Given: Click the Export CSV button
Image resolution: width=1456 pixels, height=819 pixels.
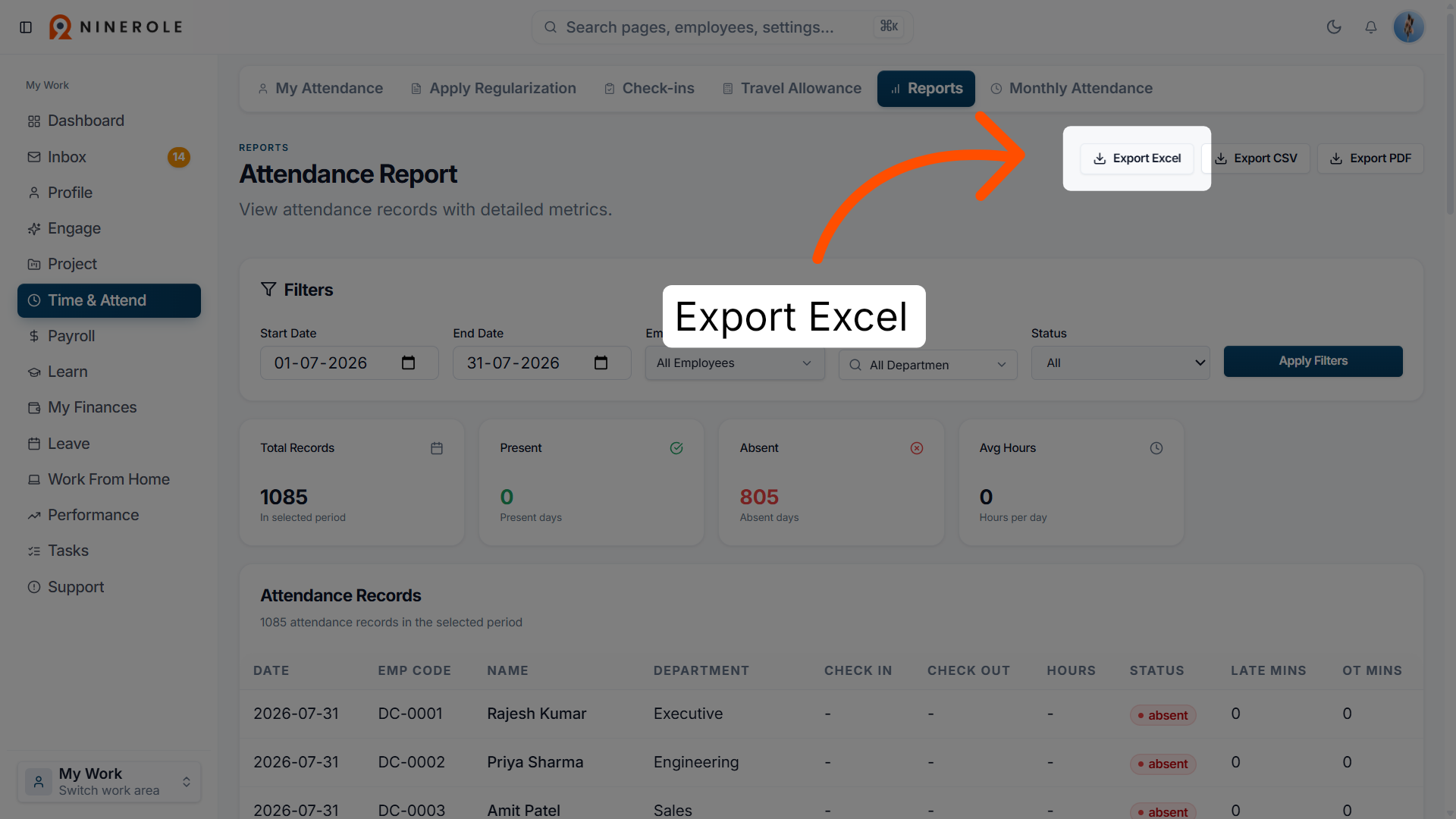Looking at the screenshot, I should (1256, 158).
